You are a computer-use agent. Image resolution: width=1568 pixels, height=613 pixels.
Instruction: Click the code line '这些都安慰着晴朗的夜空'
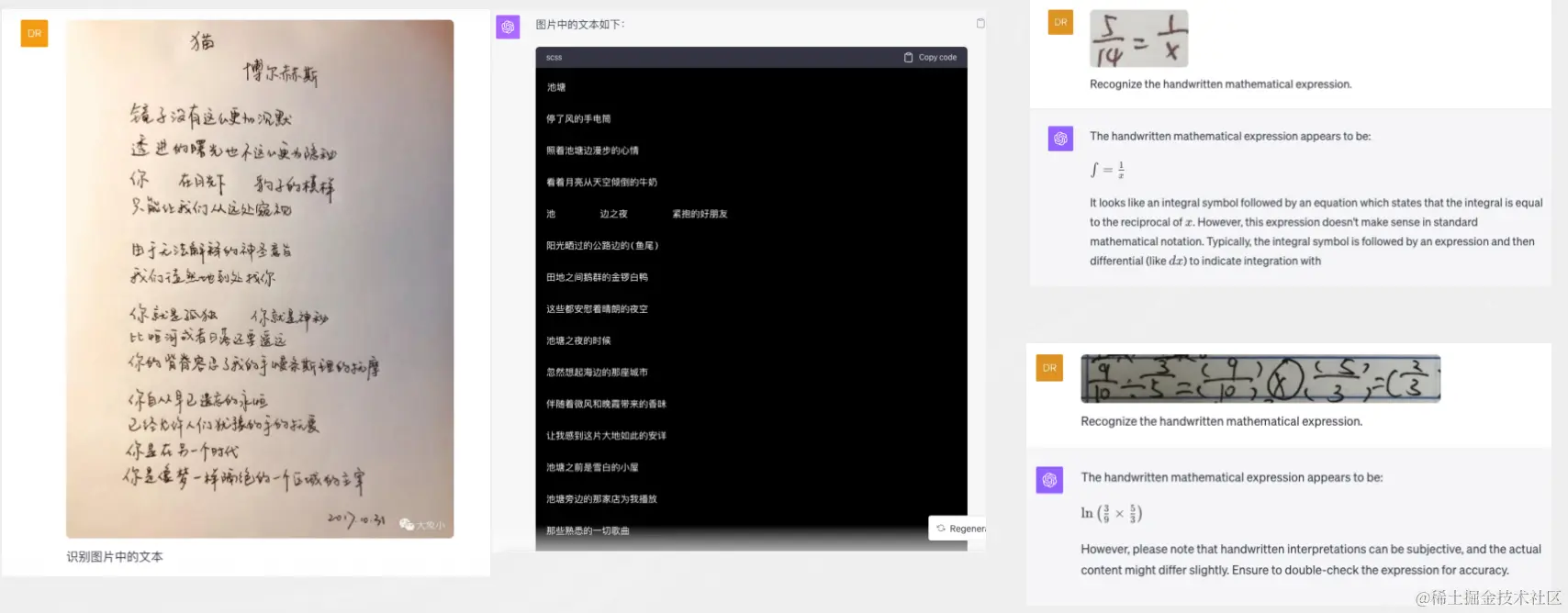(x=597, y=309)
